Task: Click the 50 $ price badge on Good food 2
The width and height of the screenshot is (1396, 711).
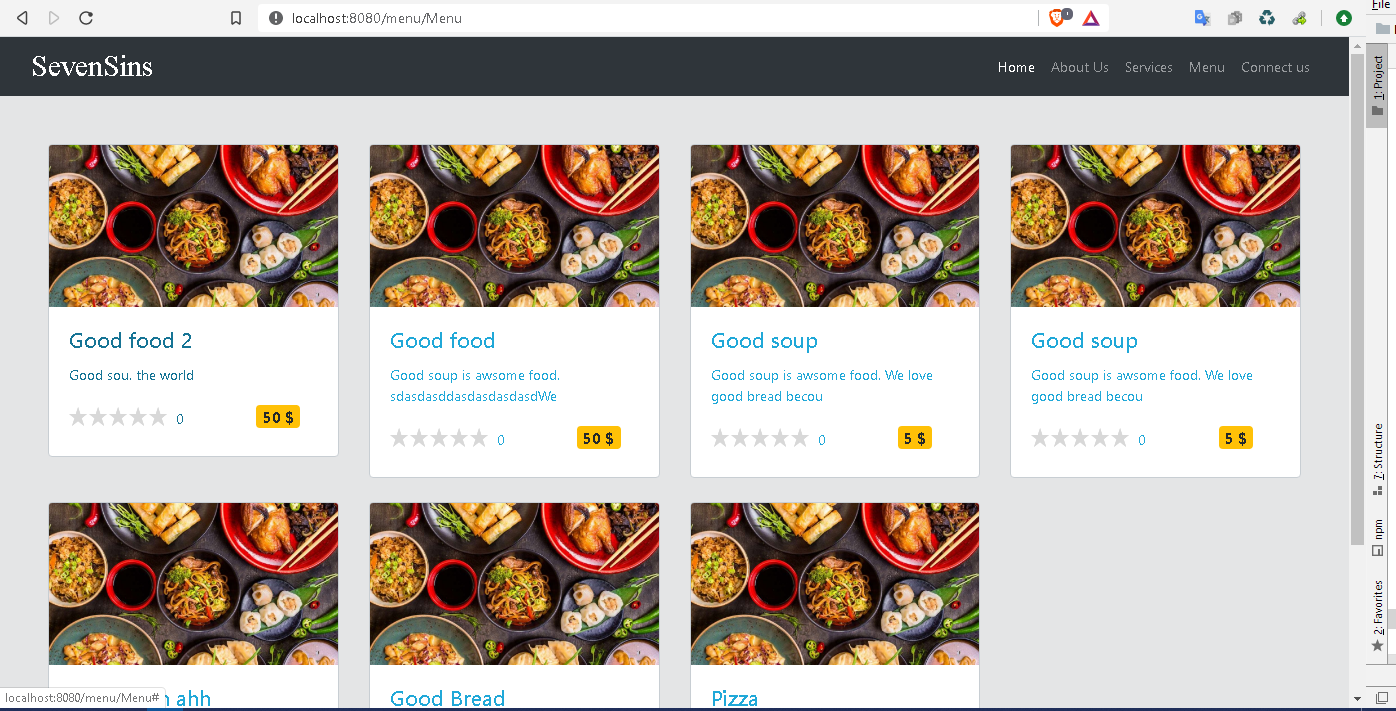Action: tap(278, 417)
